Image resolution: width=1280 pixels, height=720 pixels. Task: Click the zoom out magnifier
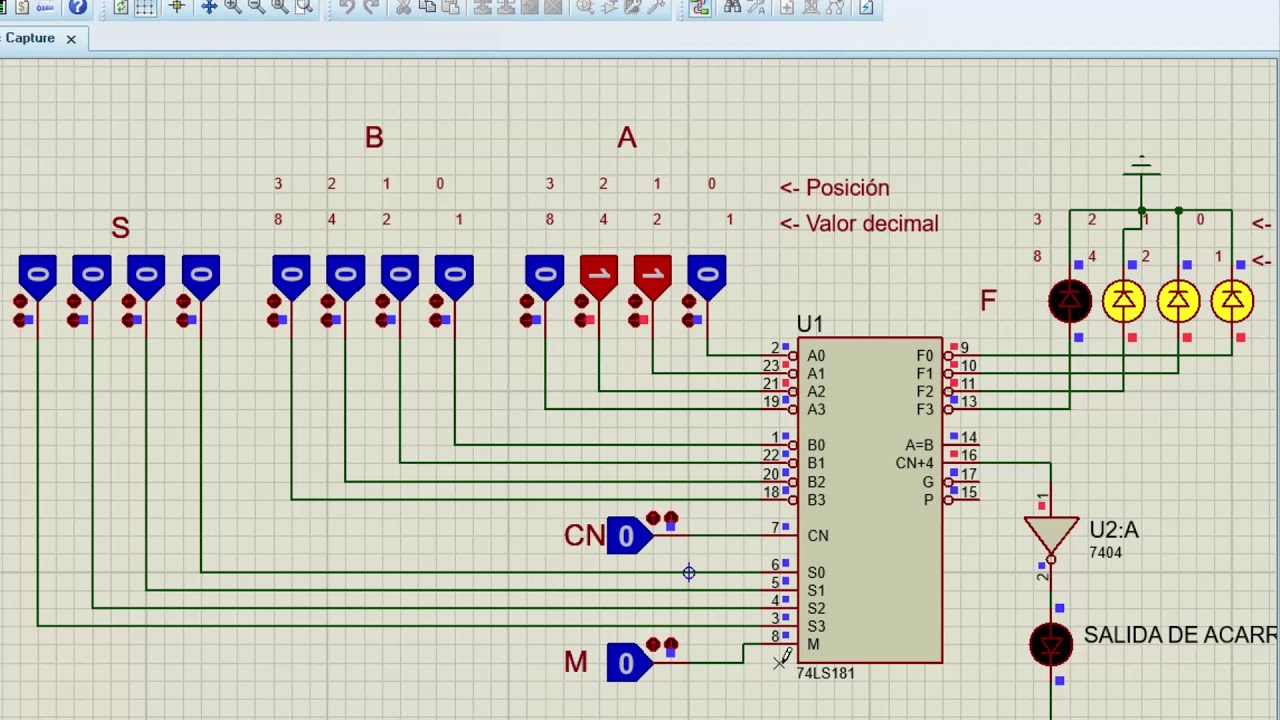coord(256,7)
